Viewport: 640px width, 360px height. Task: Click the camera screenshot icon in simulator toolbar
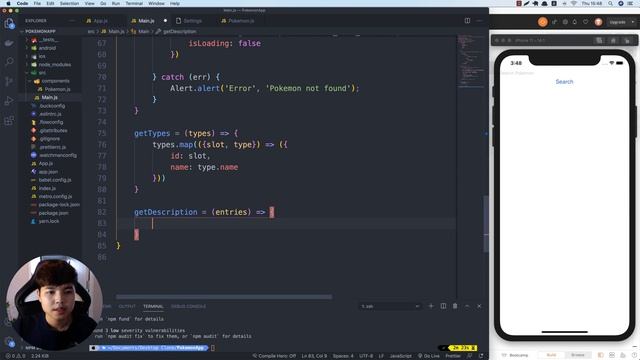coord(565,22)
